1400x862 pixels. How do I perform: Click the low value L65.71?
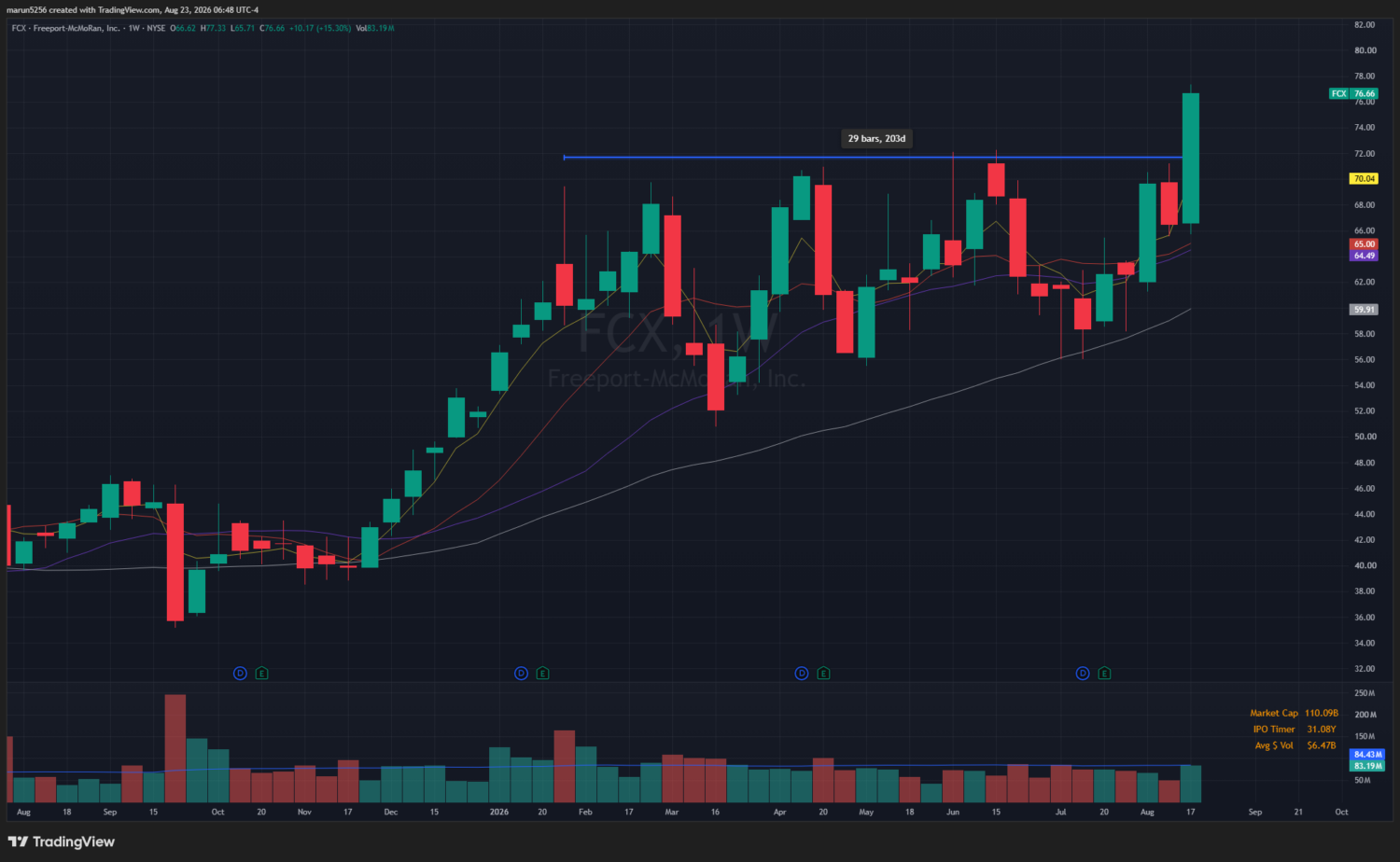click(x=243, y=28)
